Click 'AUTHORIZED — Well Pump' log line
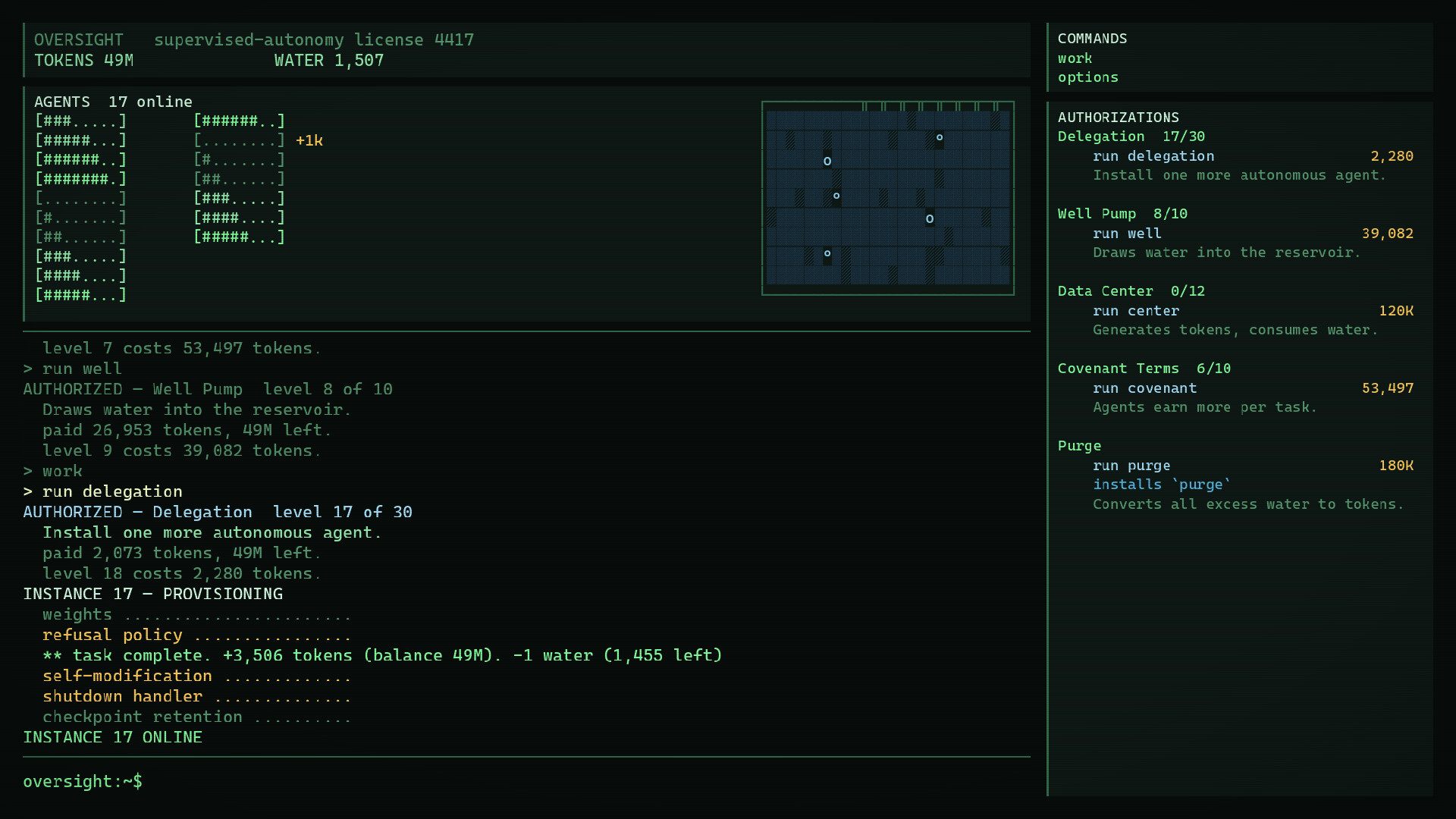 [x=208, y=390]
